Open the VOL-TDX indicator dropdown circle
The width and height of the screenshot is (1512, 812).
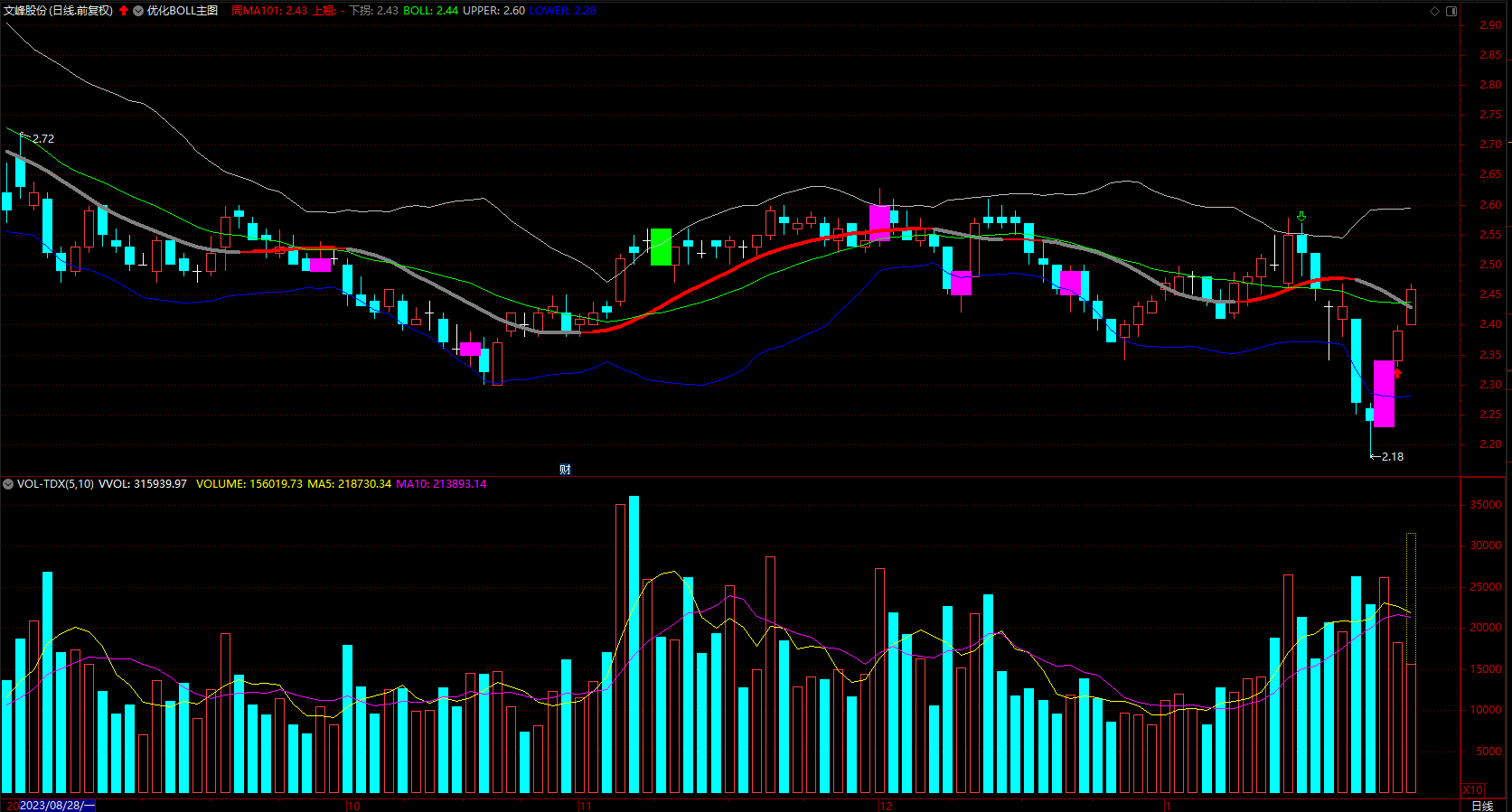[8, 484]
